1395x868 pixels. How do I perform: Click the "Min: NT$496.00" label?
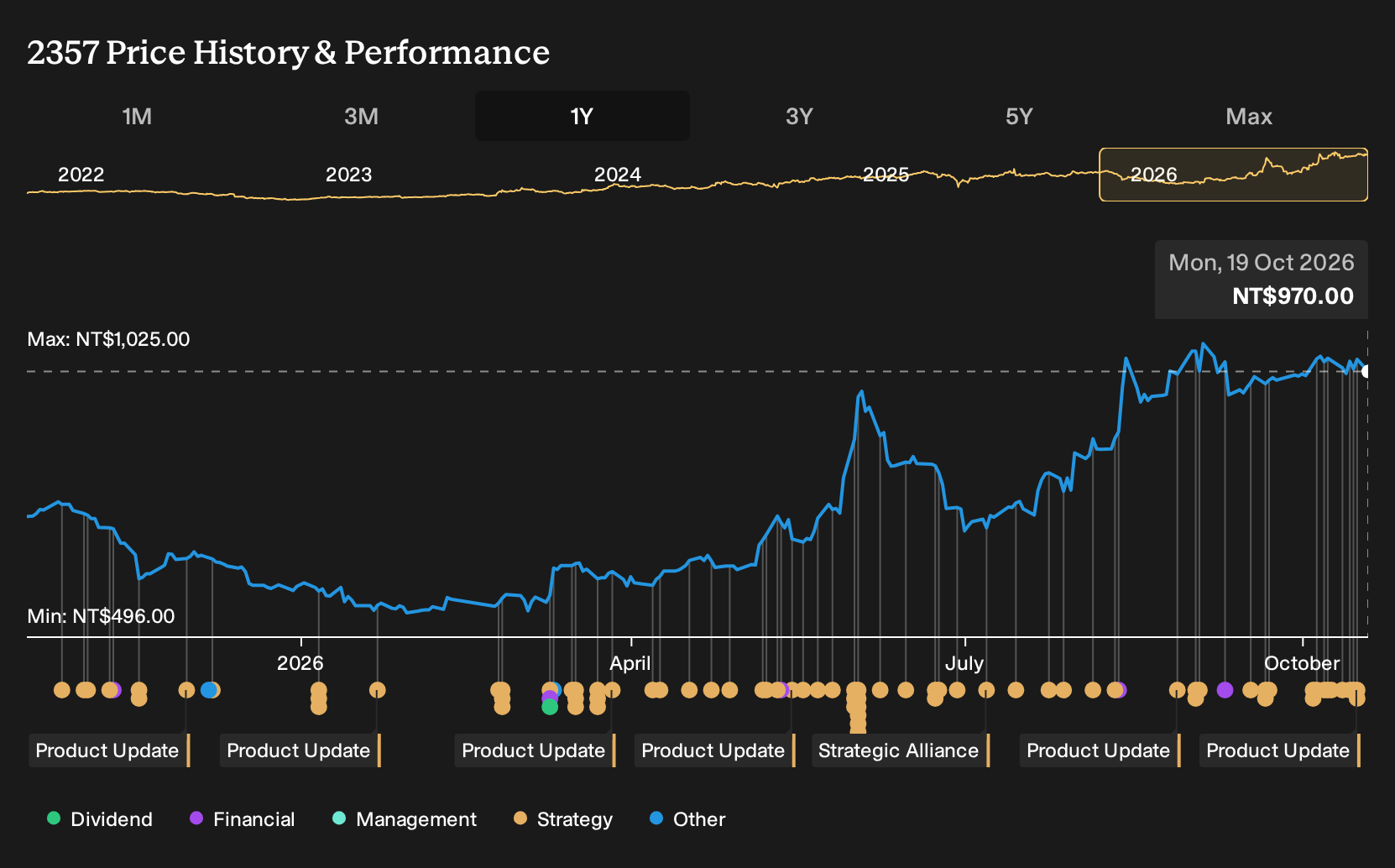[101, 616]
